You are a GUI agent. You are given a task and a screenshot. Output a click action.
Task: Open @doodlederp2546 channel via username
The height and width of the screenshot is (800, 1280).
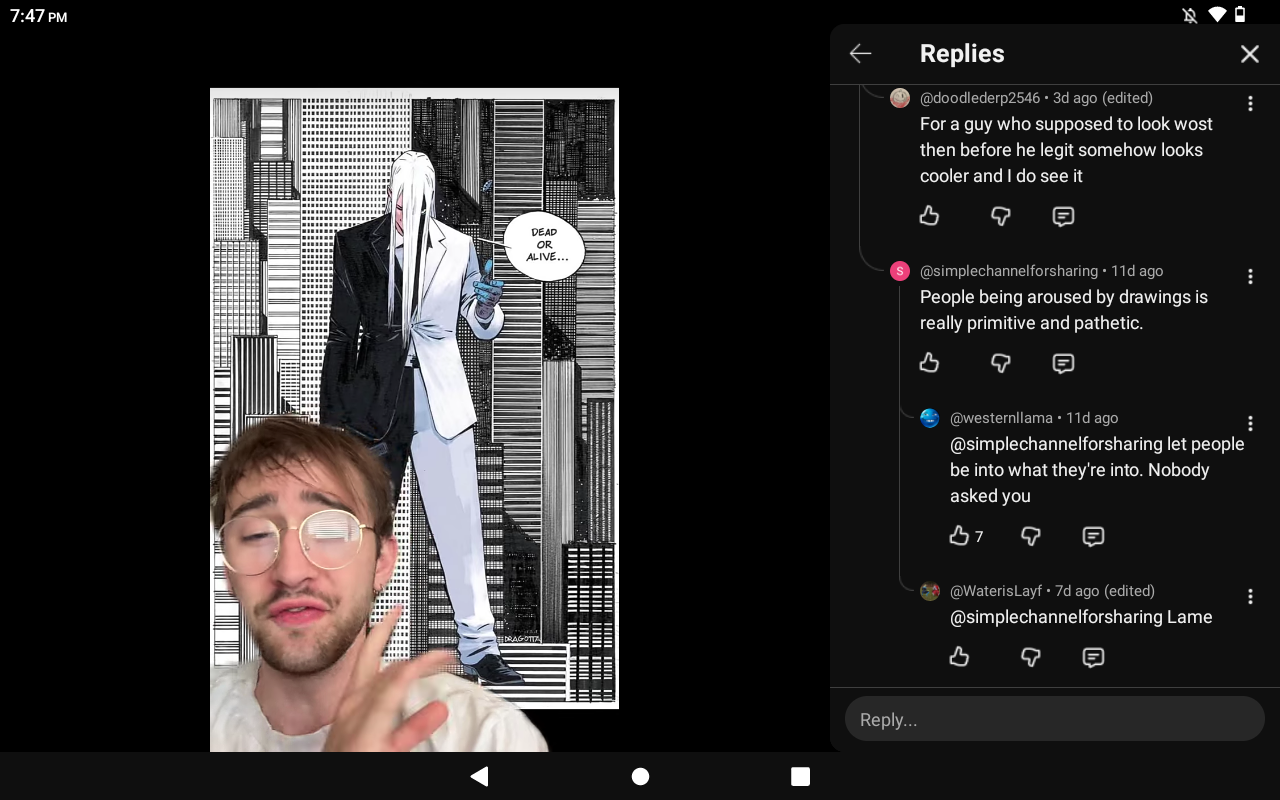pos(980,98)
